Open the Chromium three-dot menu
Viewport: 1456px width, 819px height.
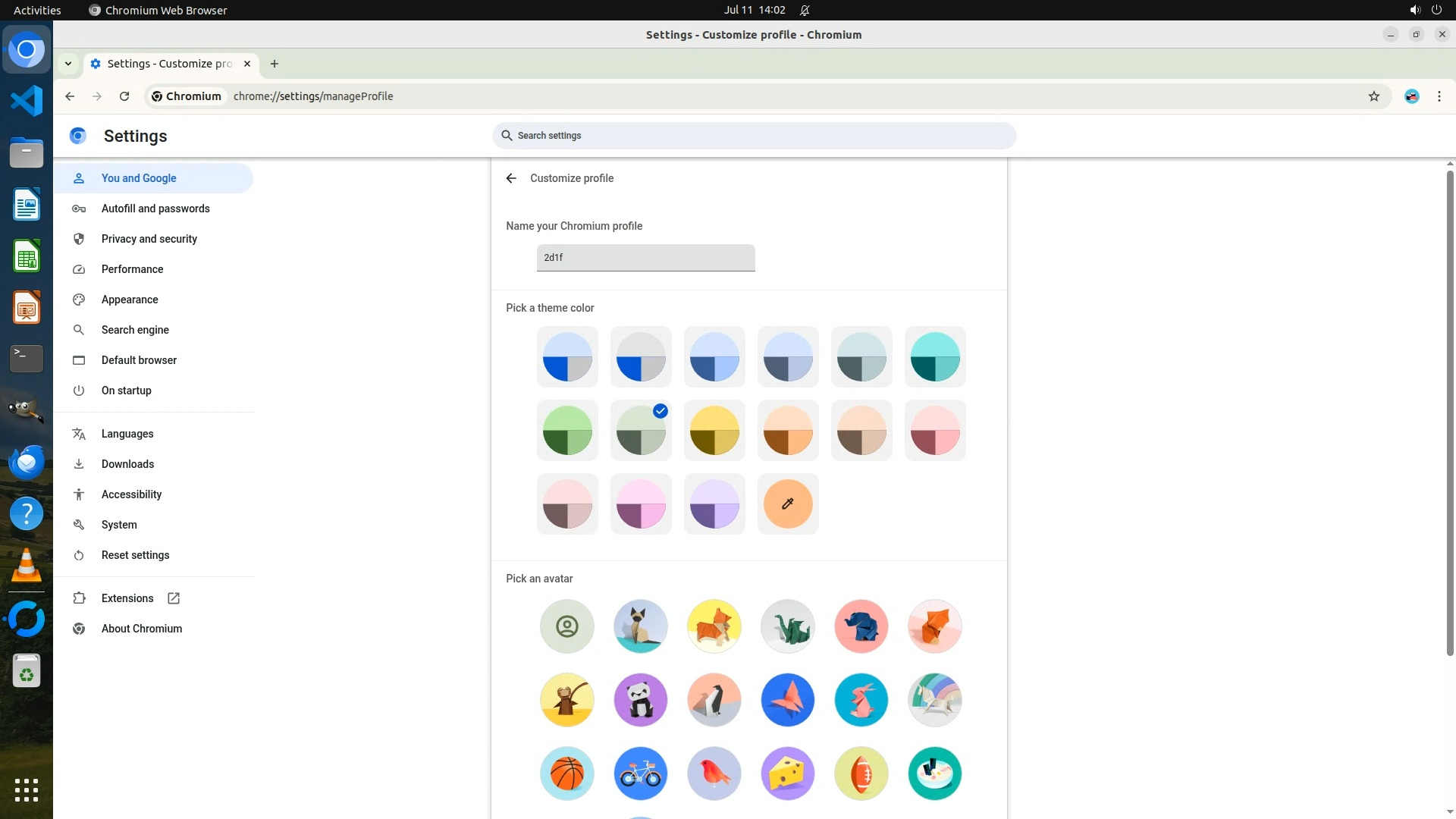point(1439,96)
